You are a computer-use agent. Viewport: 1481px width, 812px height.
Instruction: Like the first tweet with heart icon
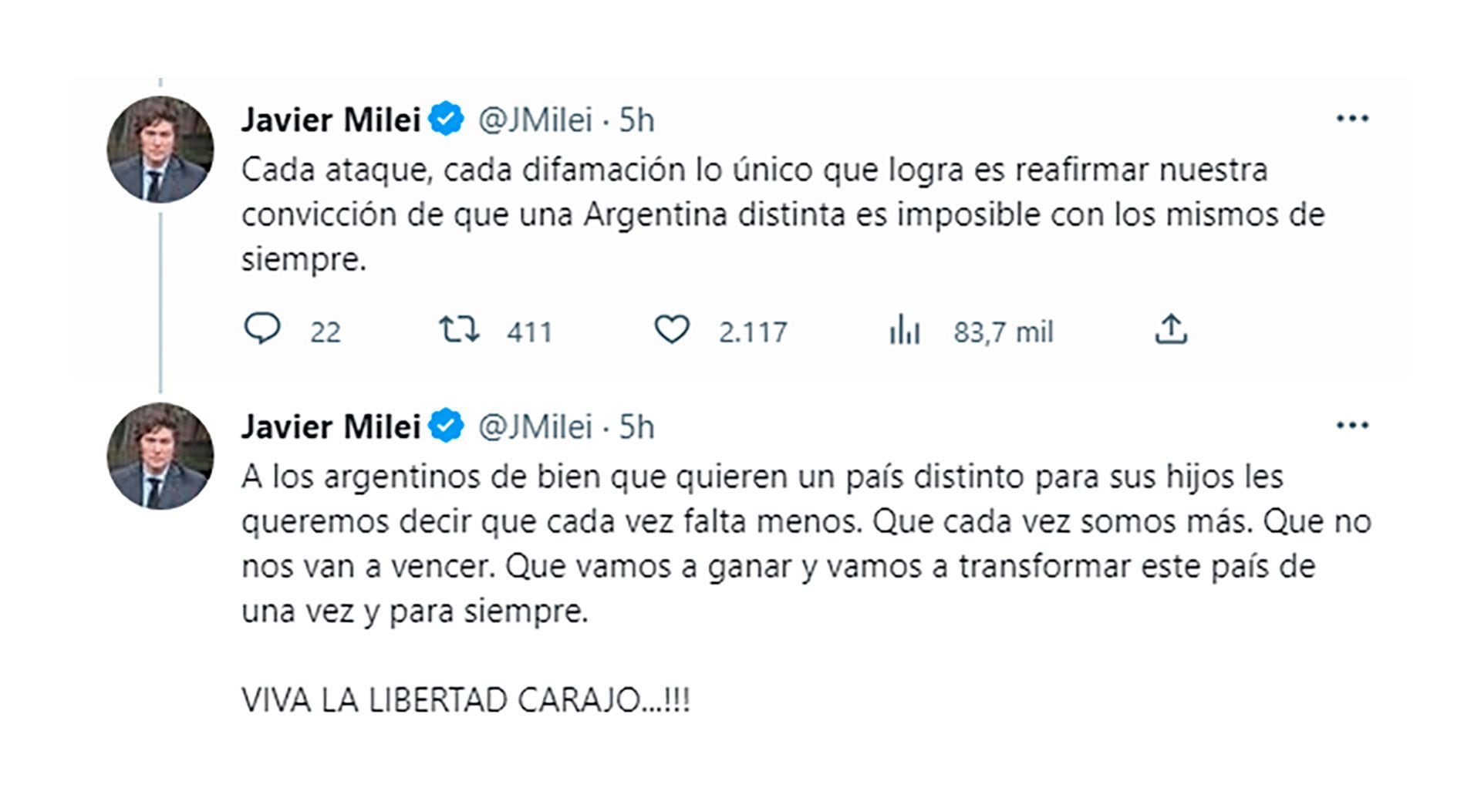click(672, 330)
